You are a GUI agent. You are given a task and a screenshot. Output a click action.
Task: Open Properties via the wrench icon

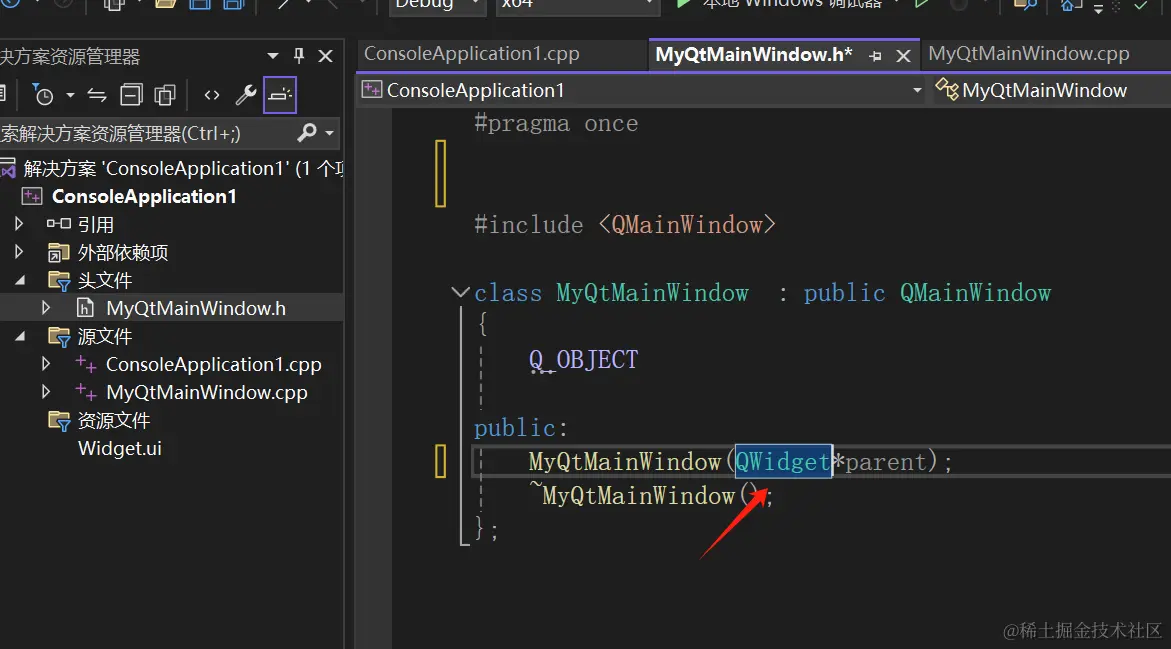coord(246,95)
